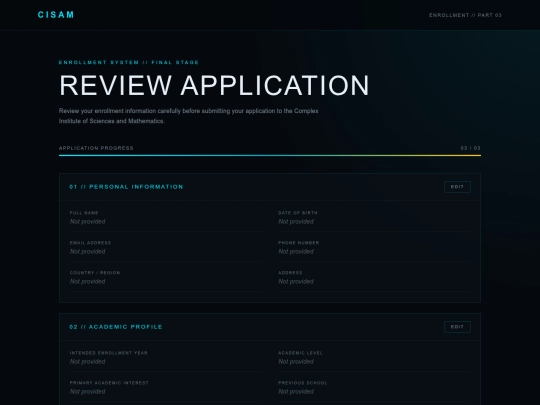This screenshot has height=405, width=540.
Task: Click the 'INTENDED ENROLLMENT YEAR' label
Action: pos(108,353)
